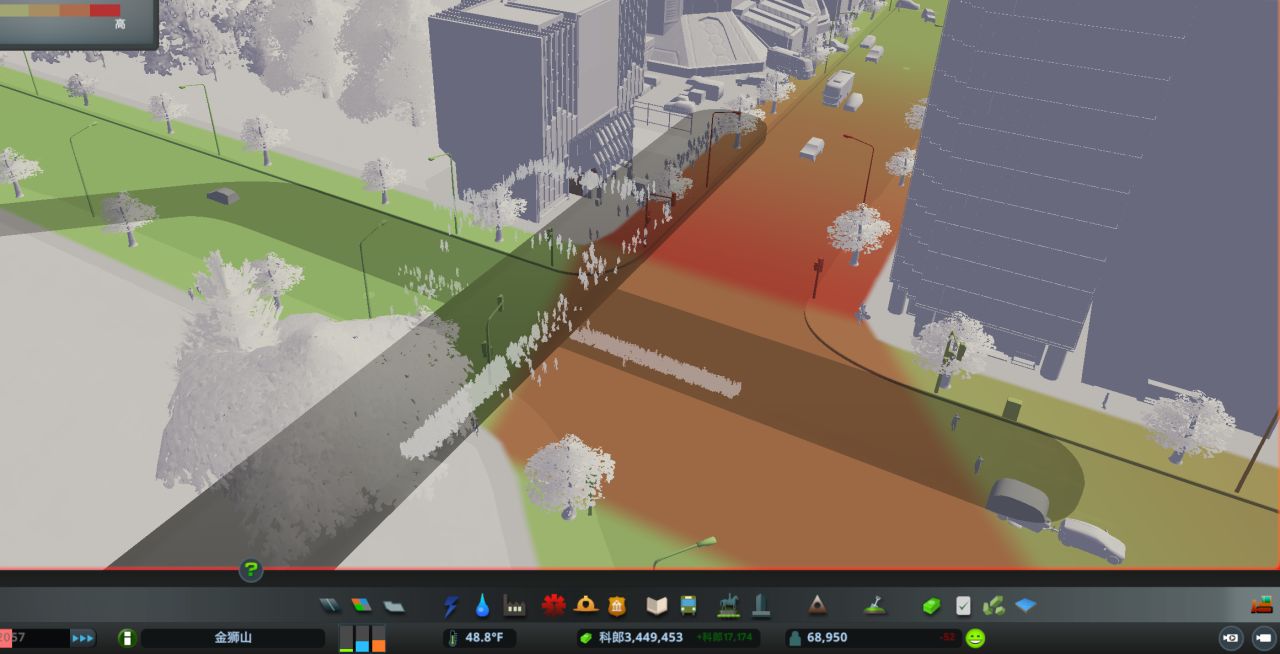Open city info green icon
The image size is (1280, 654).
tap(127, 637)
